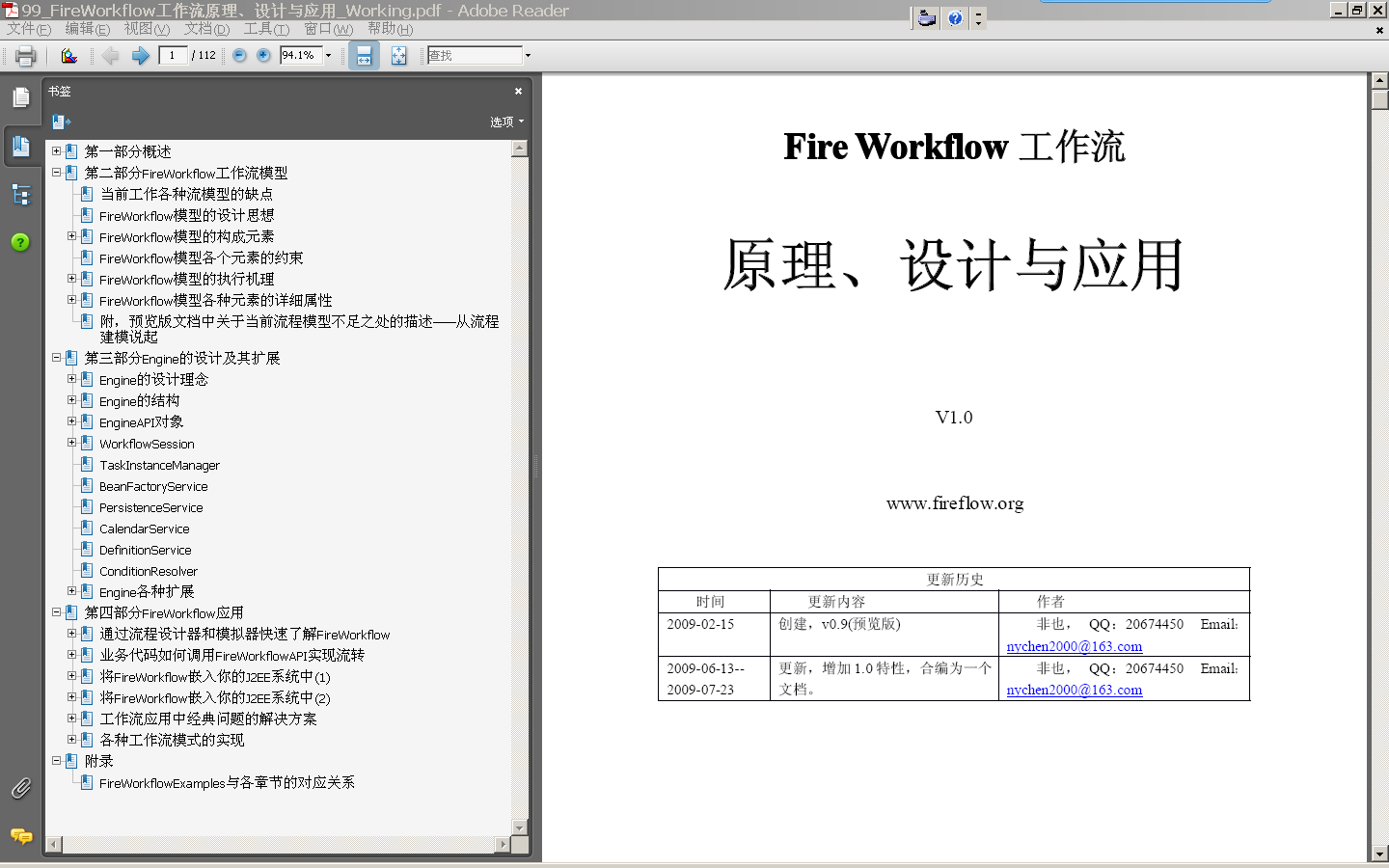Open the 文档 menu
Image resolution: width=1389 pixels, height=868 pixels.
pyautogui.click(x=206, y=29)
